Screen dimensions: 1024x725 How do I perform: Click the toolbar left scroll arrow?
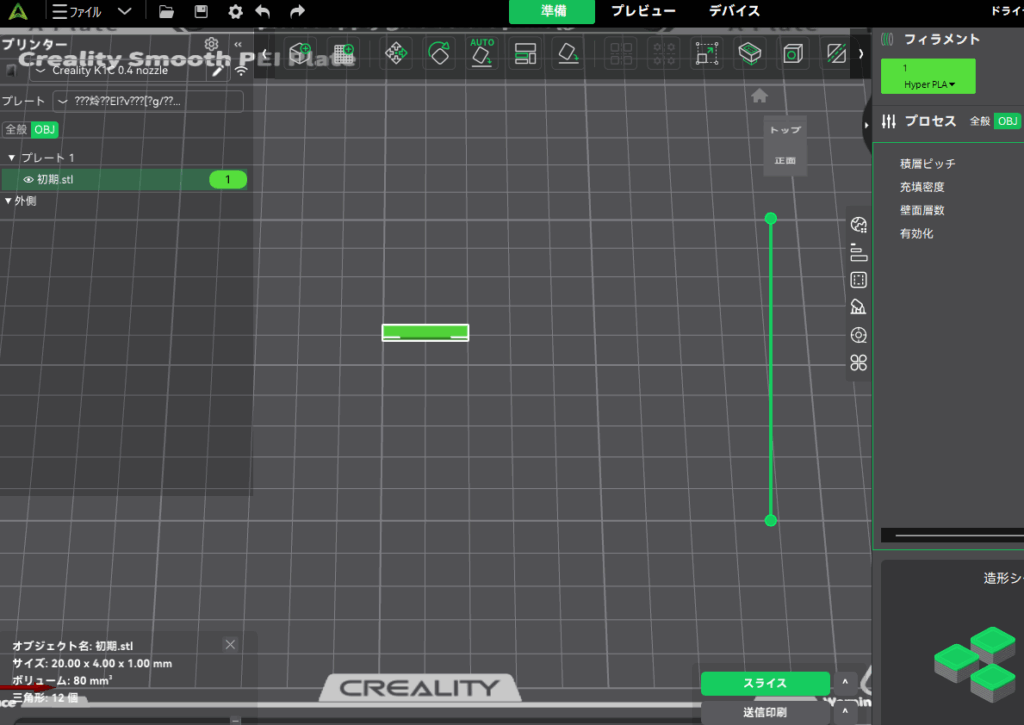[x=264, y=54]
